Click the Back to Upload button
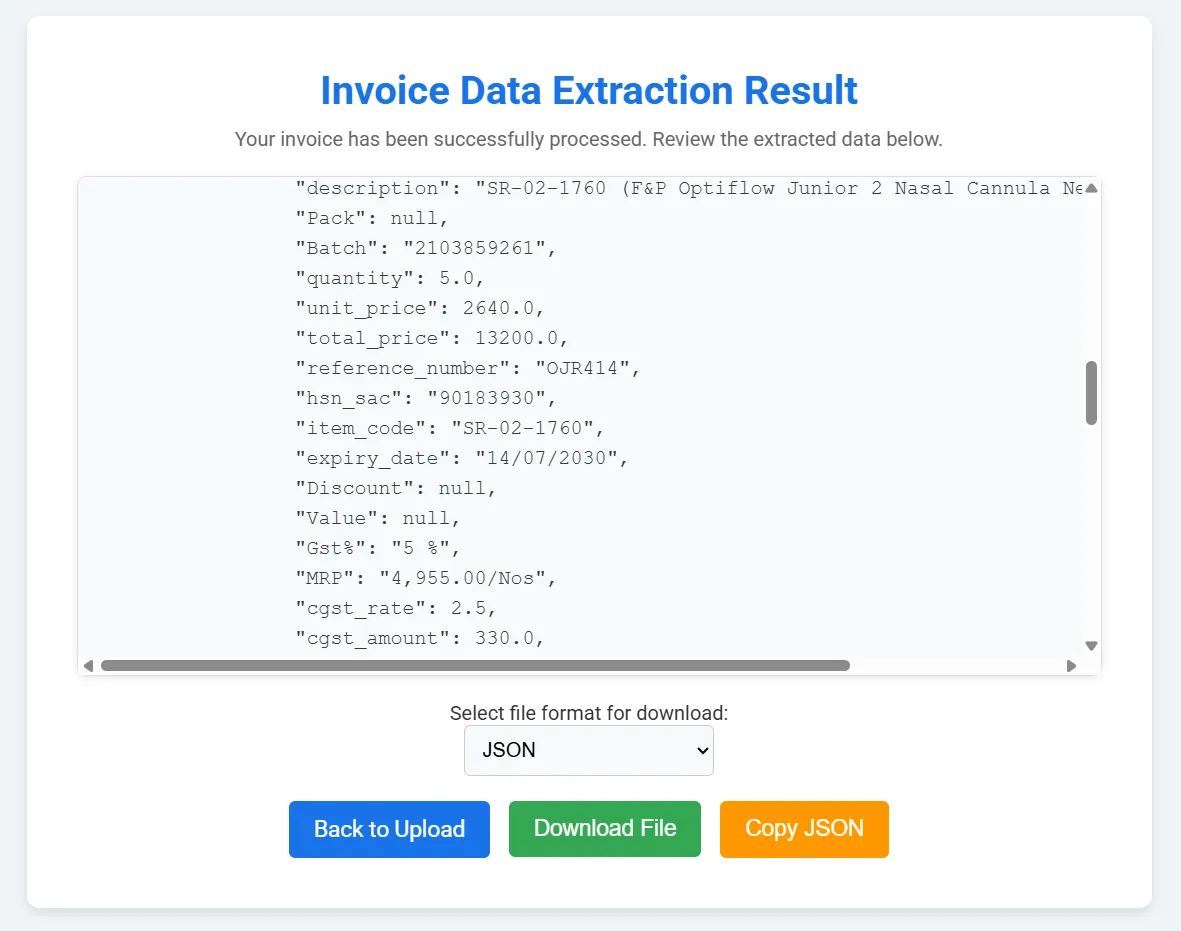Image resolution: width=1181 pixels, height=931 pixels. (x=389, y=829)
